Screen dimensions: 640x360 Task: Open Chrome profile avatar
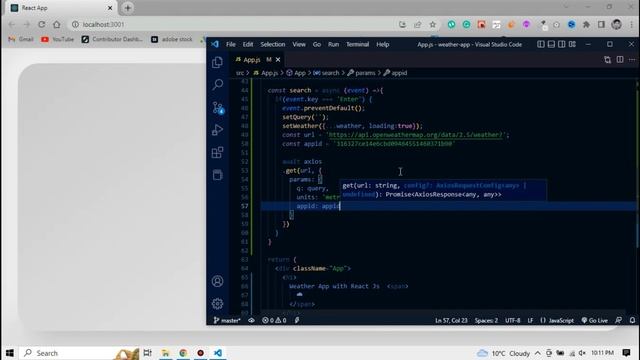click(x=616, y=24)
